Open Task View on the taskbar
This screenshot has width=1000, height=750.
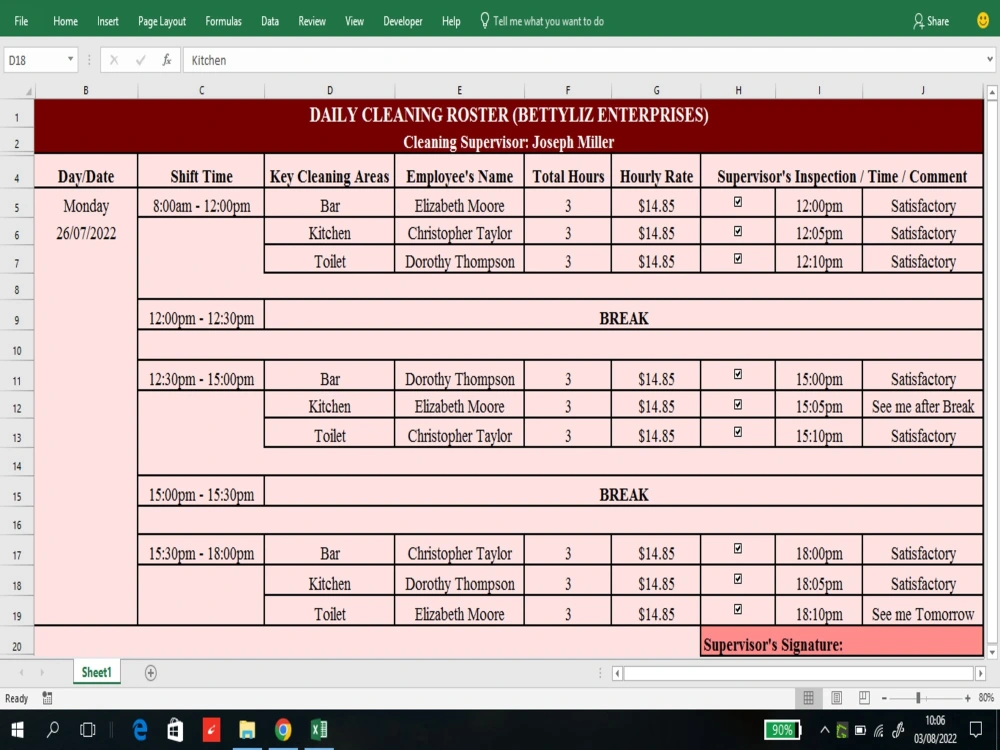coord(87,729)
